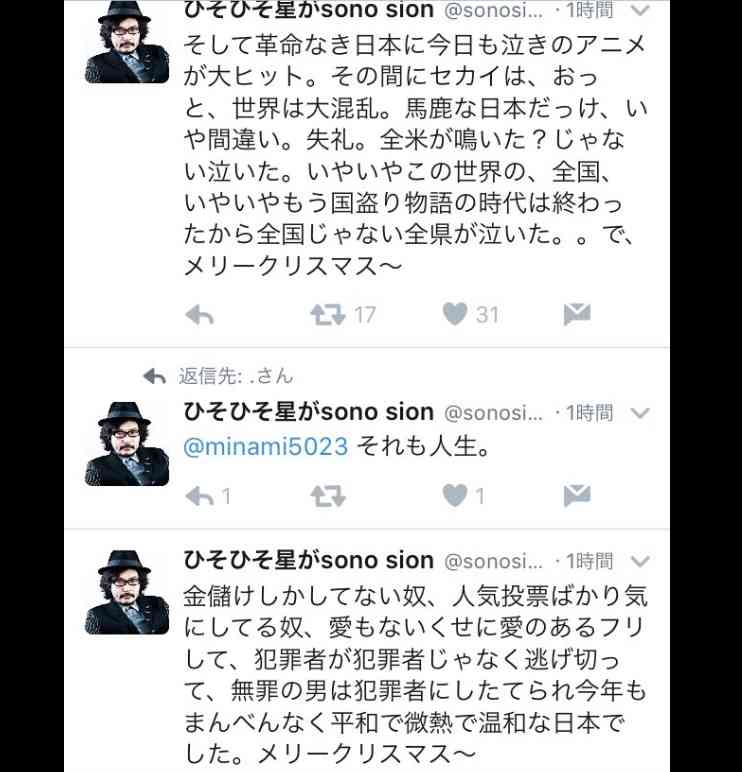Like the tweet with 31 likes
This screenshot has height=772, width=742.
click(454, 314)
